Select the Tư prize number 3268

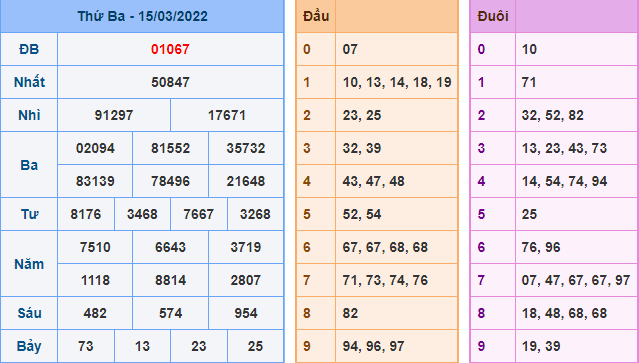[255, 214]
